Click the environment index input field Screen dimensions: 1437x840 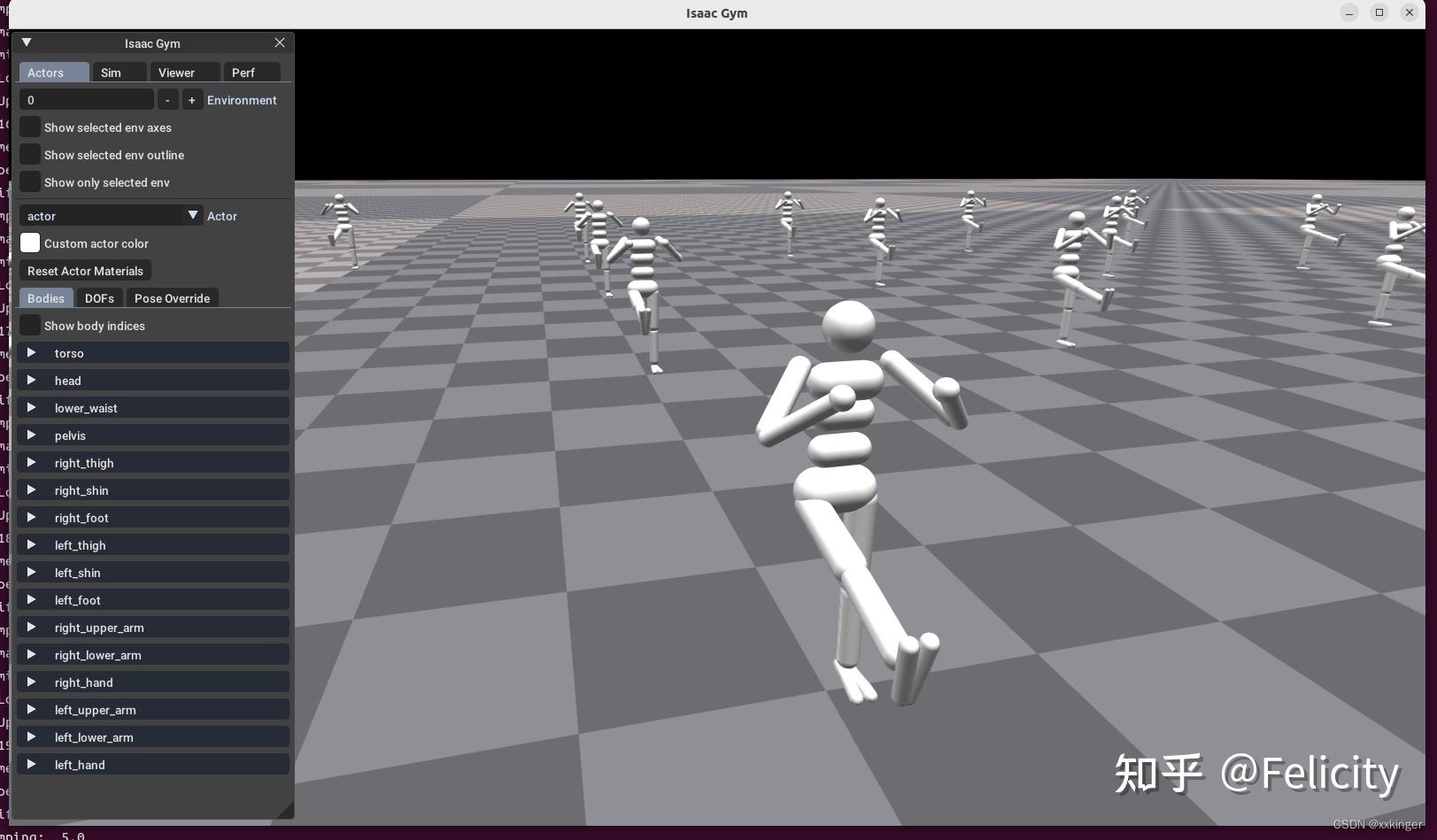pos(87,100)
